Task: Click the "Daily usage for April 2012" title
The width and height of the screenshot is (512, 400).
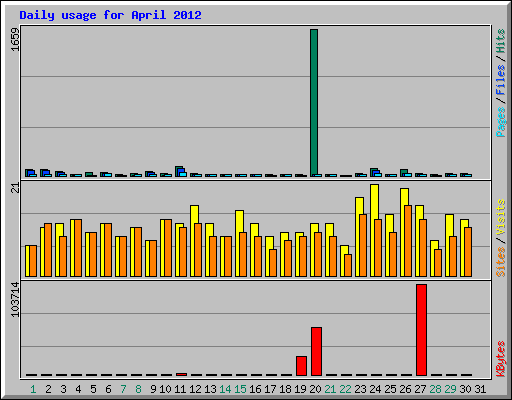Action: 110,15
